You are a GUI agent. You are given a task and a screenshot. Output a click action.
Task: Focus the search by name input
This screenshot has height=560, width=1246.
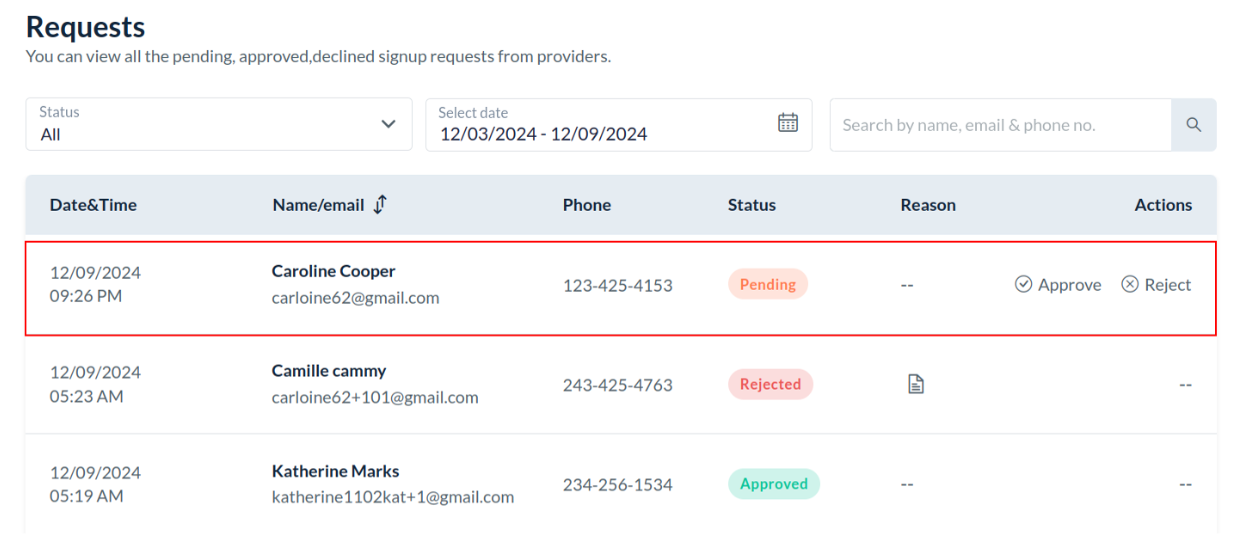point(1000,125)
